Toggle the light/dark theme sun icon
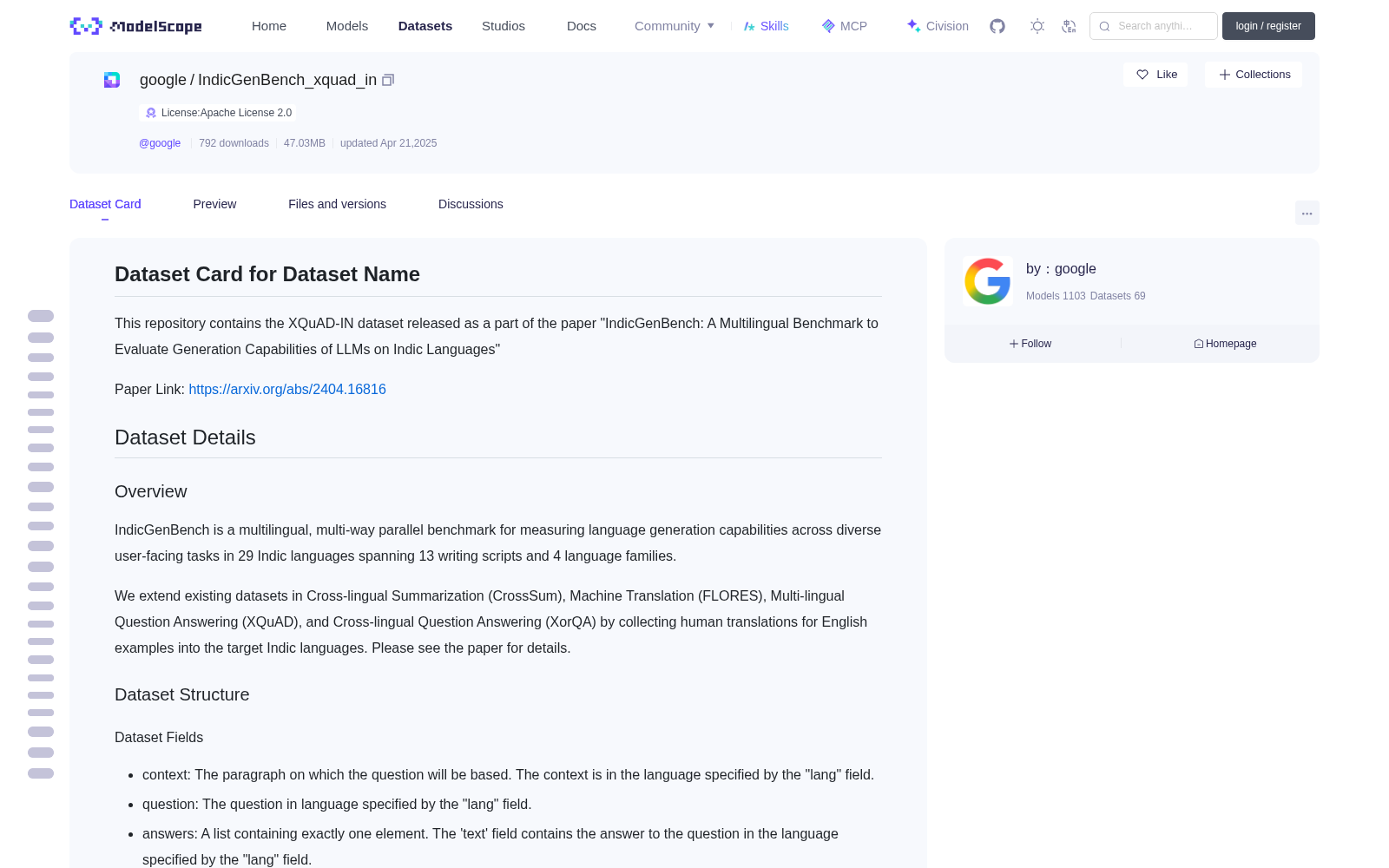Viewport: 1389px width, 868px height. (x=1037, y=26)
